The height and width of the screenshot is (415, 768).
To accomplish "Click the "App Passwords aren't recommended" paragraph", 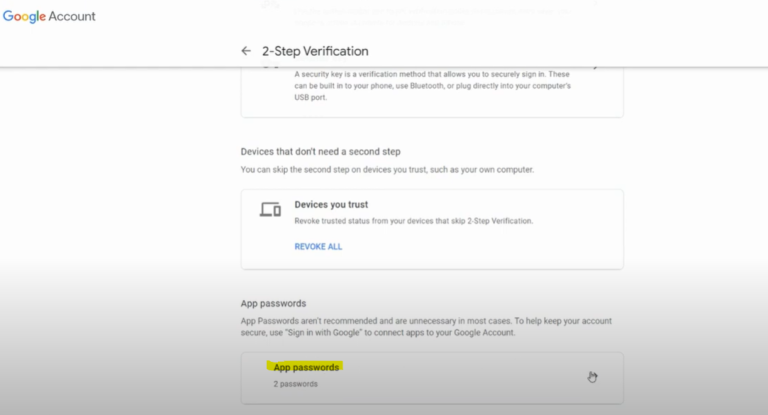I will (426, 326).
